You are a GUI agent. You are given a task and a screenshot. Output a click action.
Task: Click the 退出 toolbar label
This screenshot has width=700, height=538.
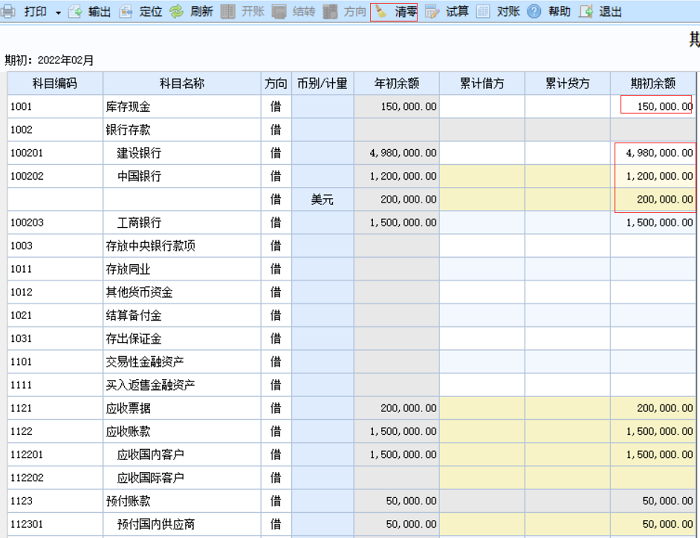pos(610,12)
